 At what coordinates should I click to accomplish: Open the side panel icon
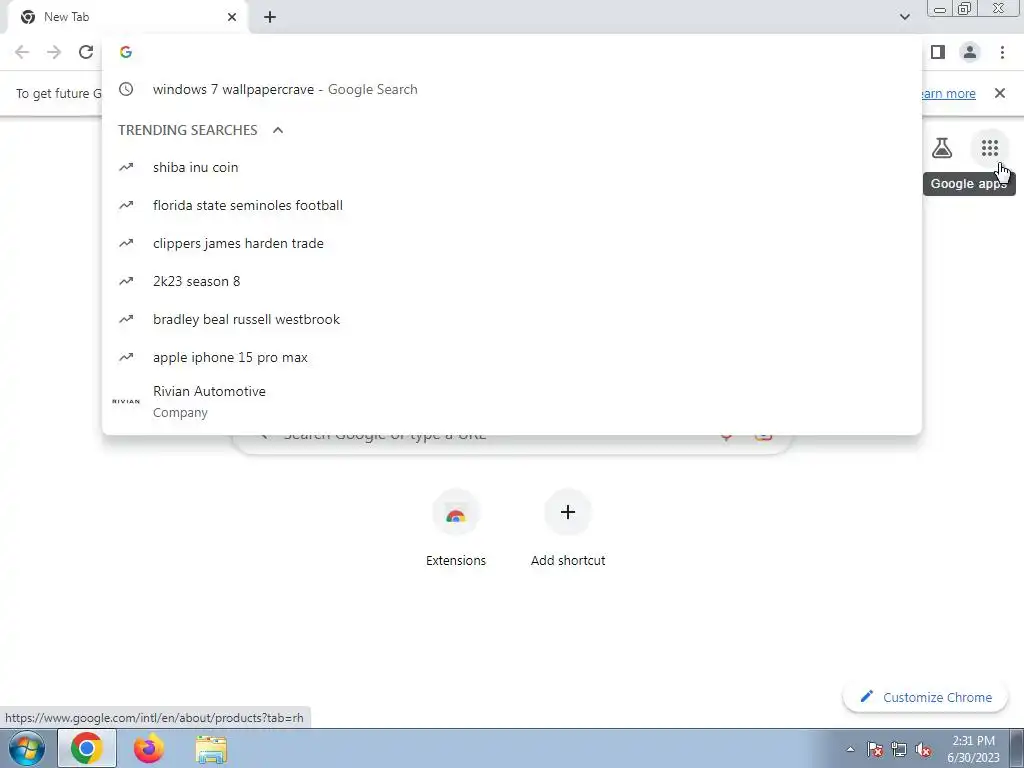coord(938,52)
